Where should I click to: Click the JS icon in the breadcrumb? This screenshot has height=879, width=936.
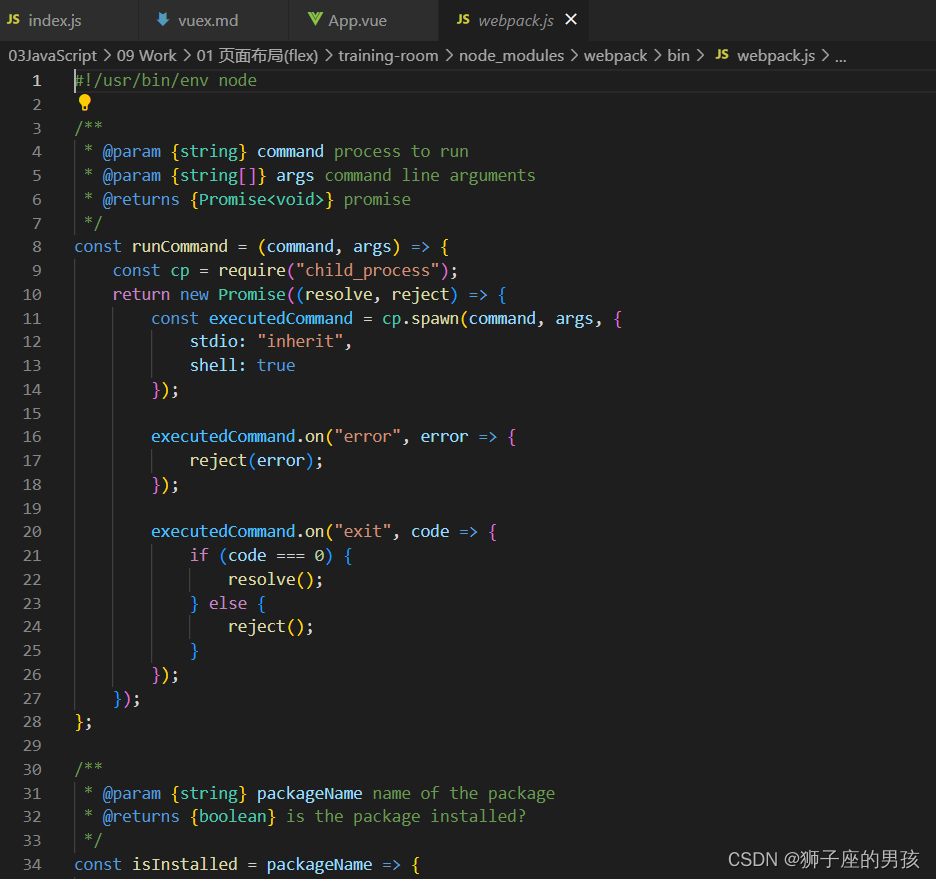(722, 55)
